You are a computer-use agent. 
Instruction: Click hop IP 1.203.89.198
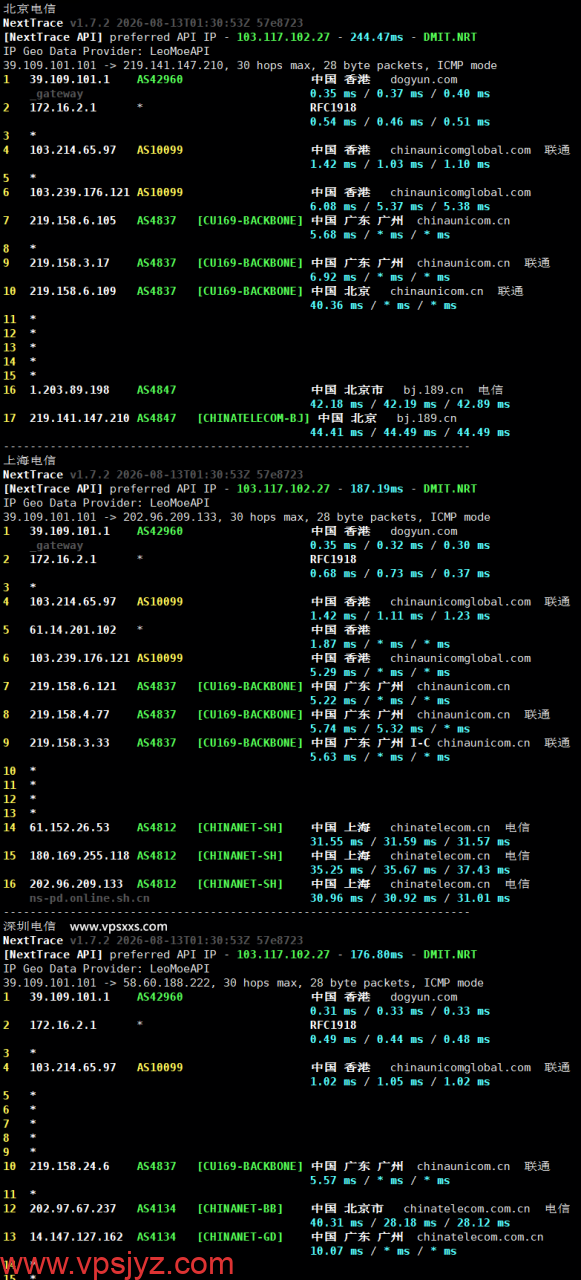point(70,390)
